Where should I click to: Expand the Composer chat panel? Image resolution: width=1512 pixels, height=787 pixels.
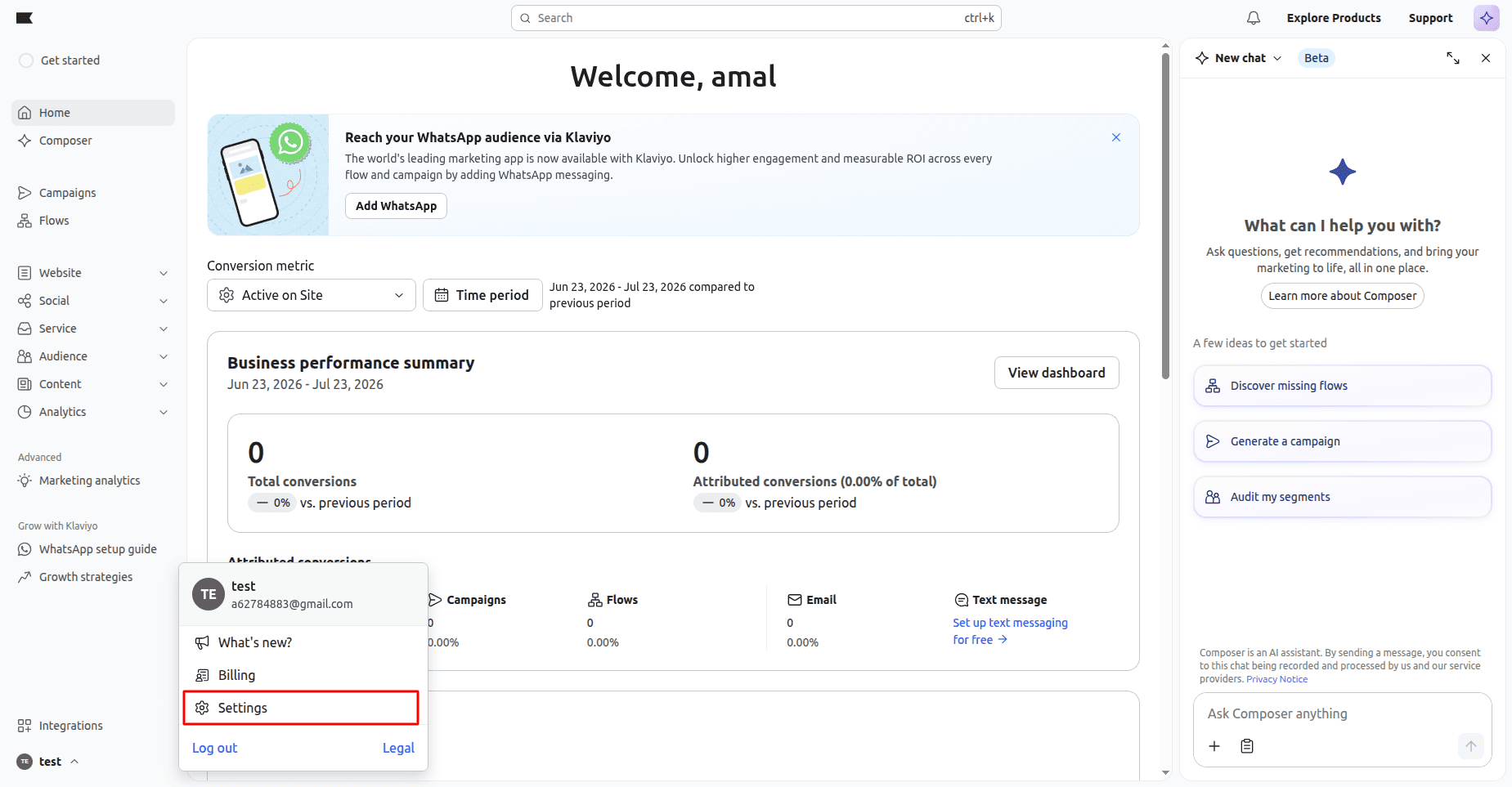1453,58
